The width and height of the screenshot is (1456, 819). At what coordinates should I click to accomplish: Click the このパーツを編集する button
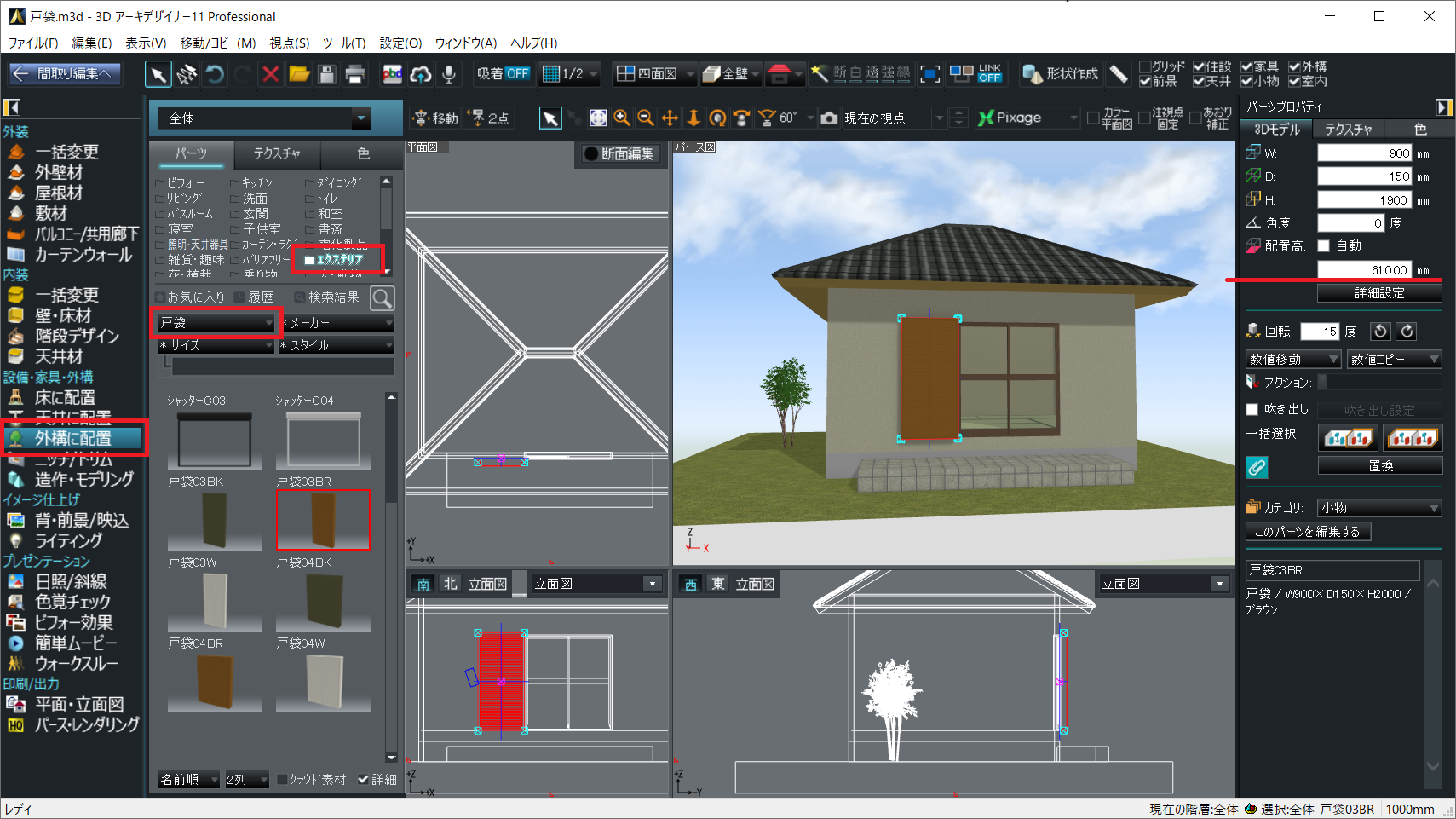click(1307, 532)
